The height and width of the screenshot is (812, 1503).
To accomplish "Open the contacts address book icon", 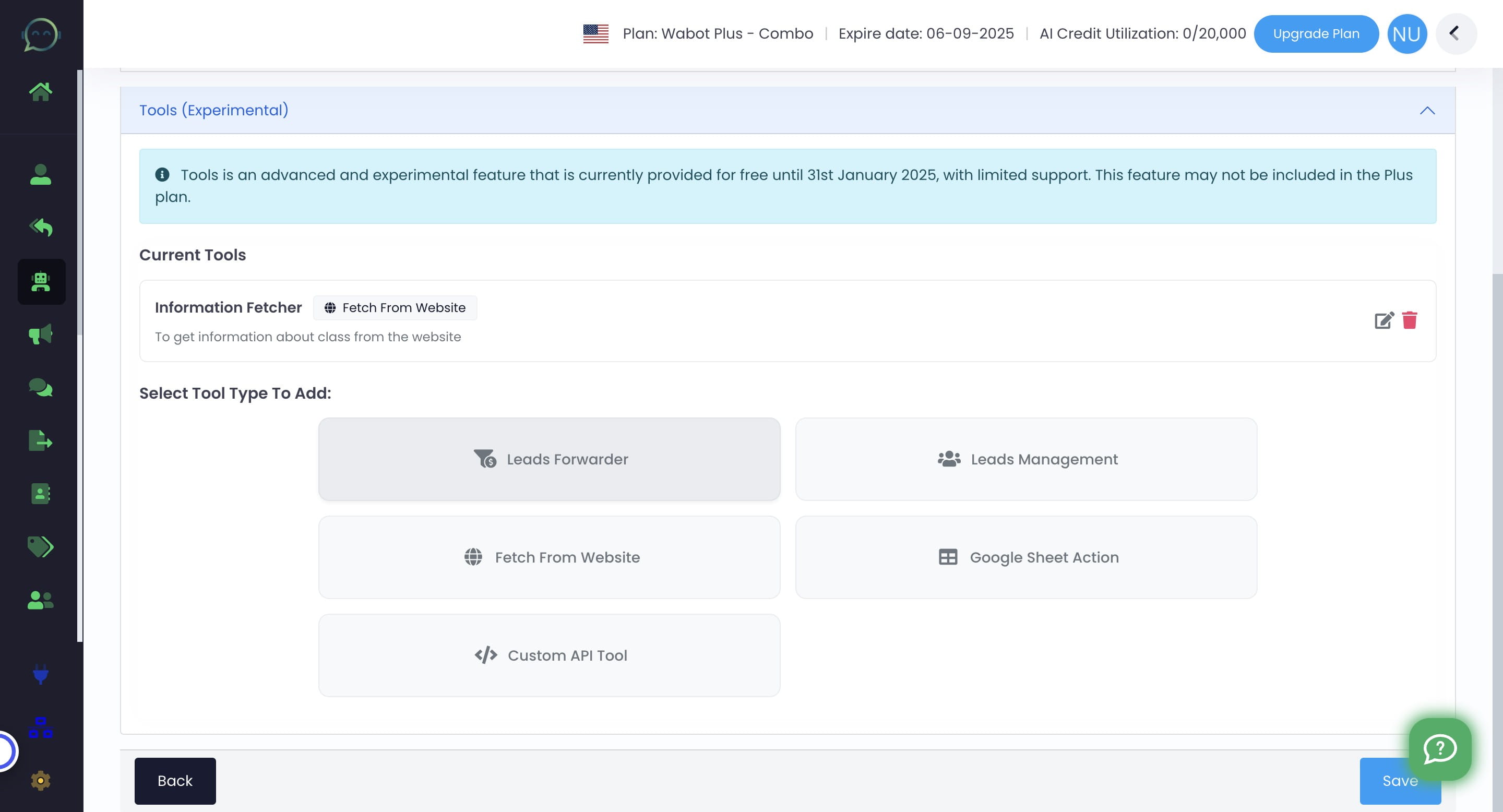I will [x=41, y=493].
